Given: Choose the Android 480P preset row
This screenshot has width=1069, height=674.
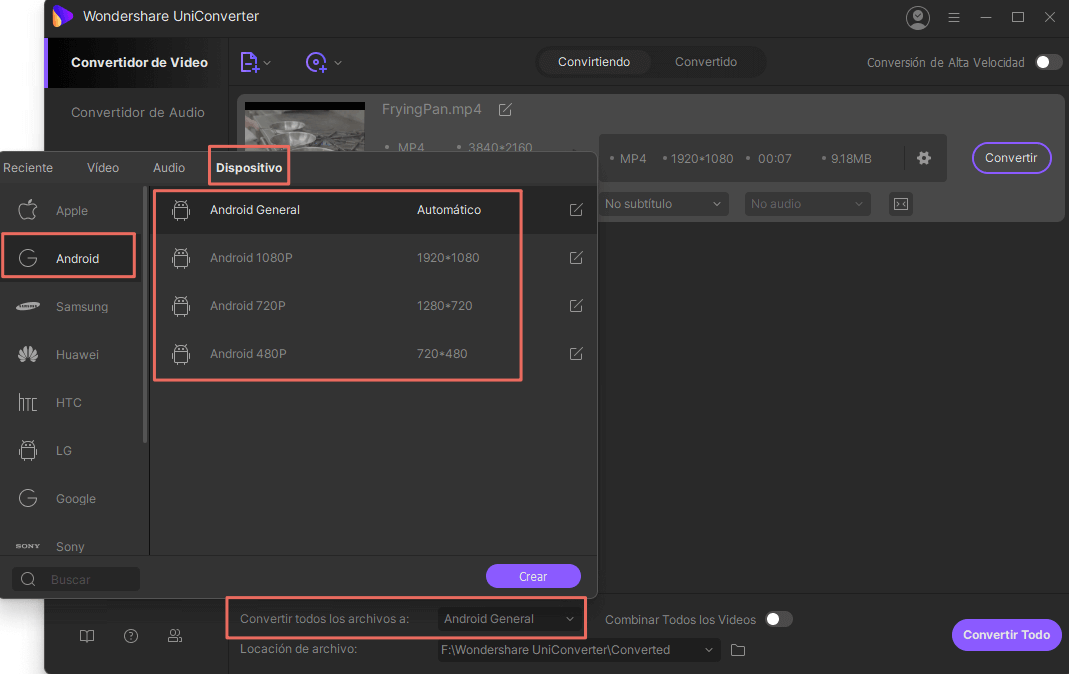Looking at the screenshot, I should coord(374,354).
